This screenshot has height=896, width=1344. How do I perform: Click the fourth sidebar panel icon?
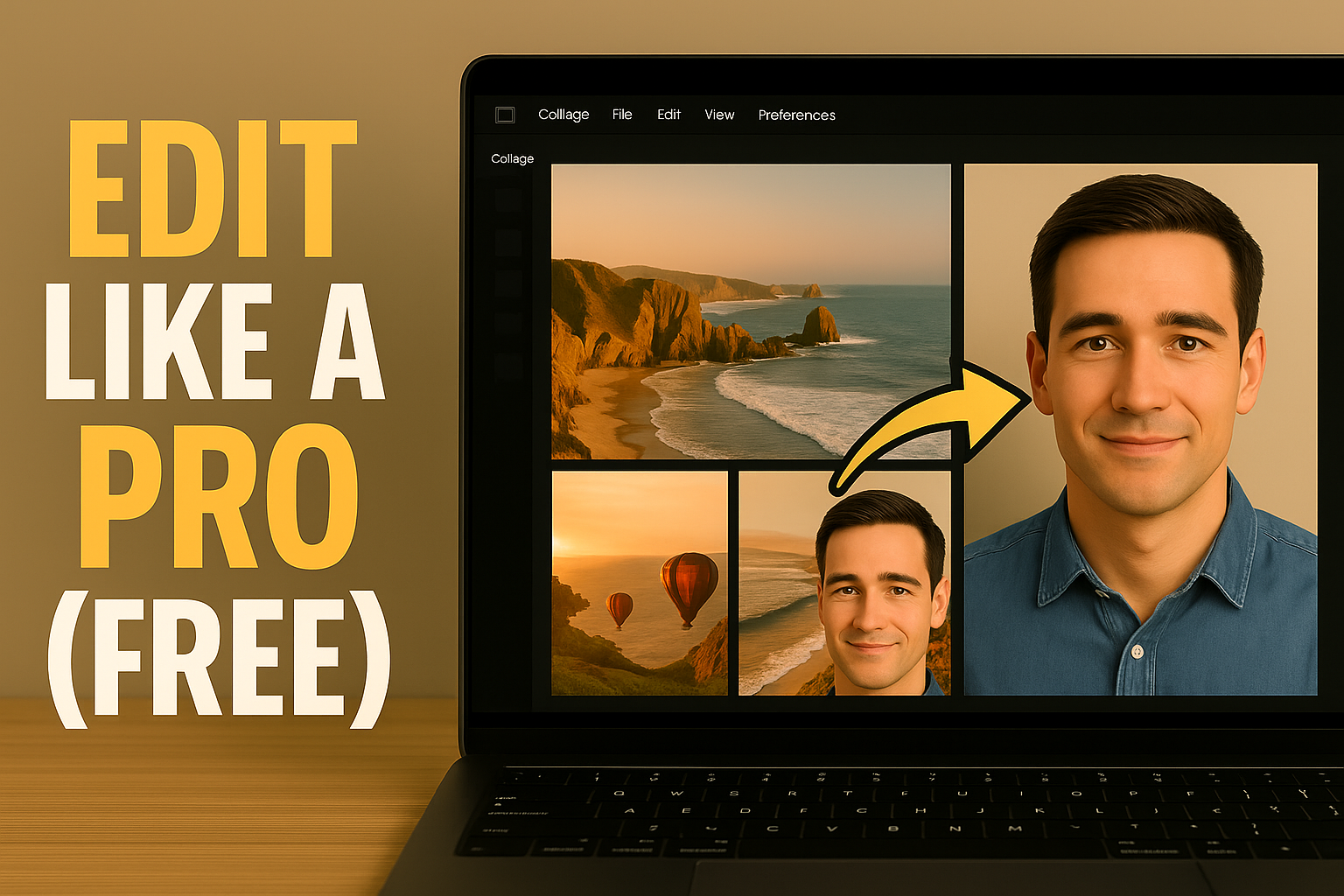pyautogui.click(x=508, y=323)
